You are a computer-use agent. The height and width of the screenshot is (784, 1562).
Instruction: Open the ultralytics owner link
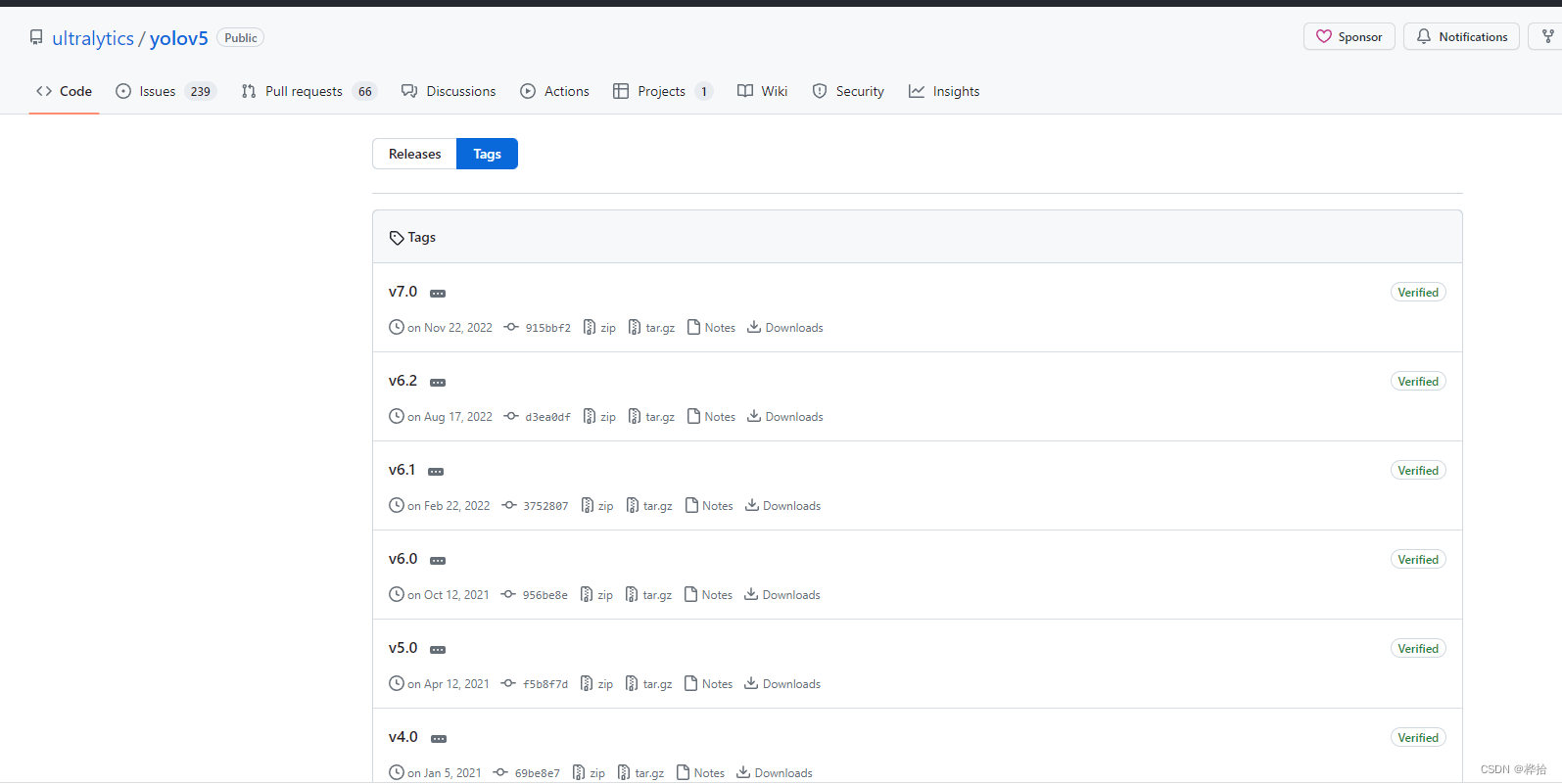tap(93, 38)
